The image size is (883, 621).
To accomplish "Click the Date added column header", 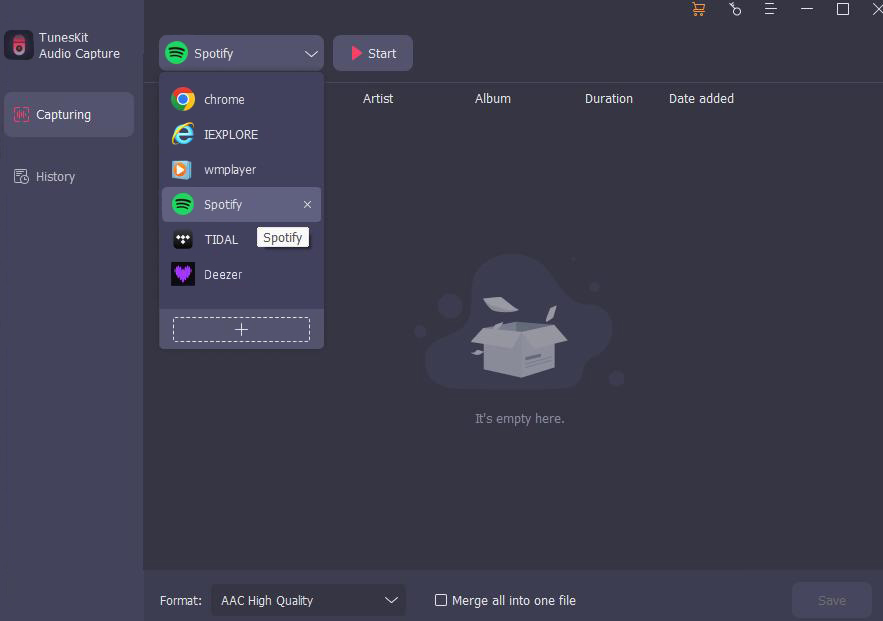I will click(701, 99).
